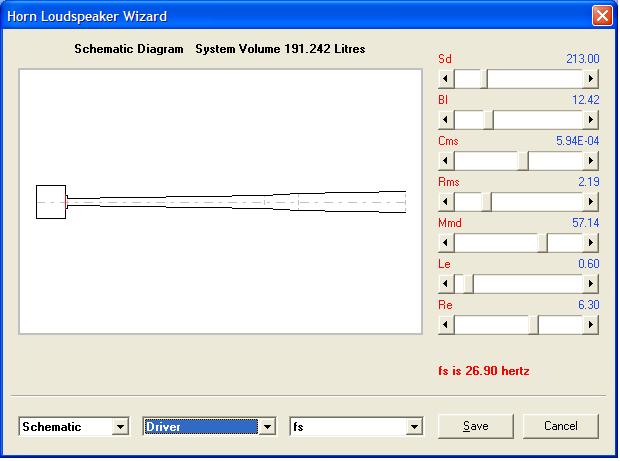Decrease Sd with its left arrow
Screen dimensions: 620x461
446,79
